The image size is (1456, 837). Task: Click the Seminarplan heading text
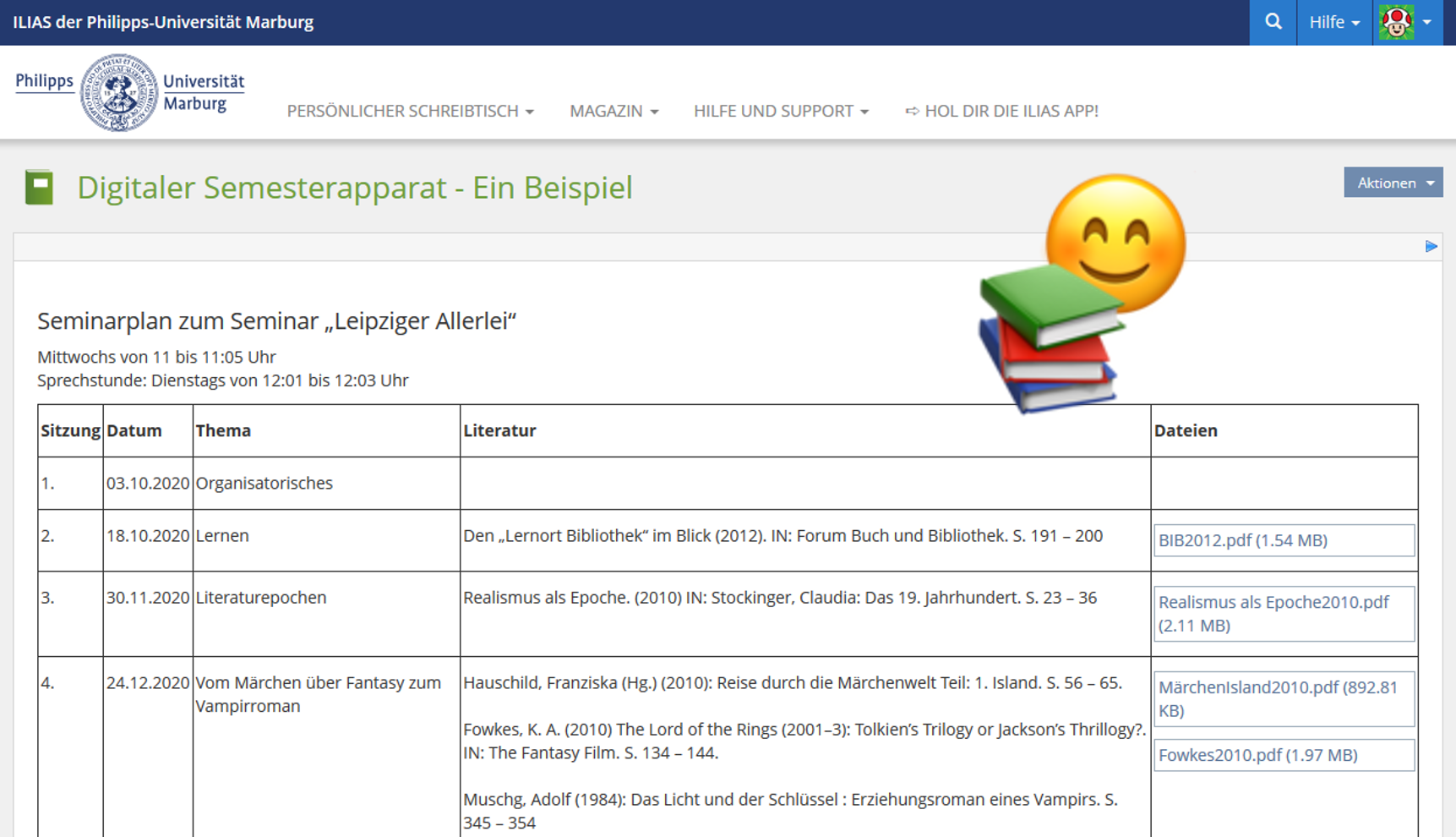[276, 321]
